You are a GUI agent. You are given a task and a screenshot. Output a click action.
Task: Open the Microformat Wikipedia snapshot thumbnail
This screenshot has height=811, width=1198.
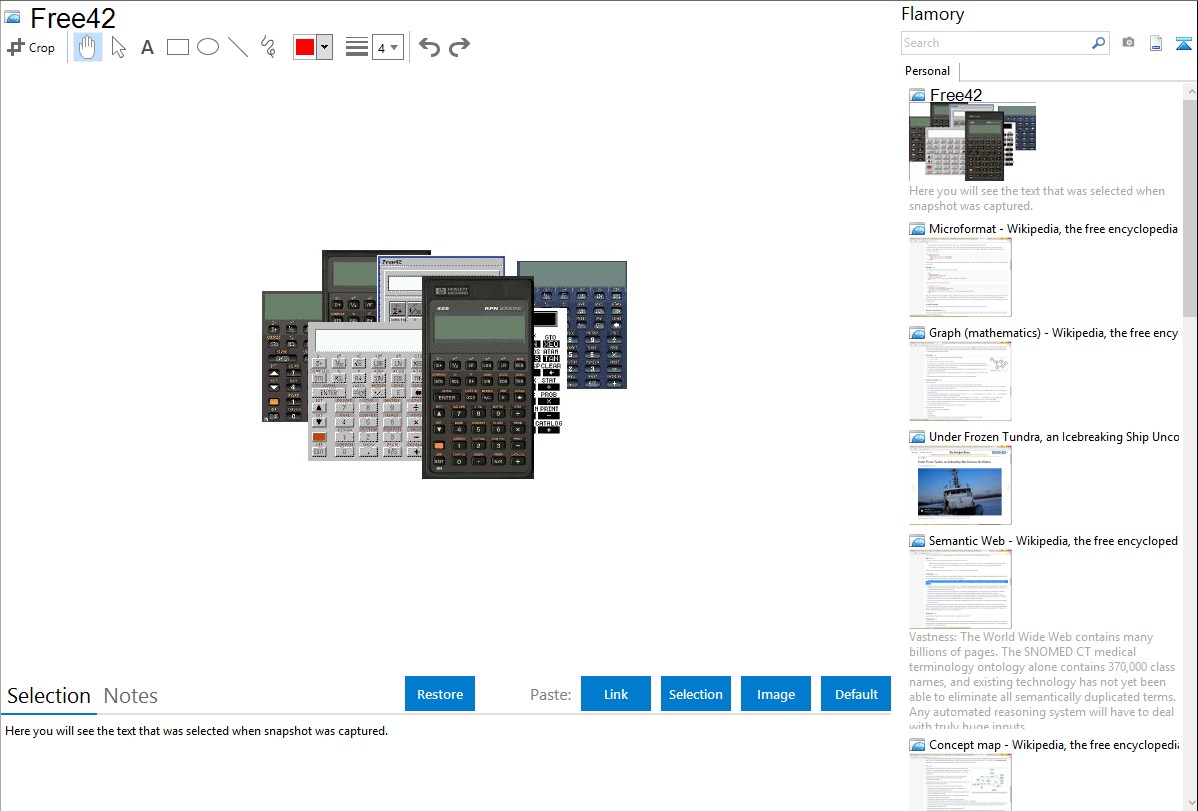pos(960,277)
